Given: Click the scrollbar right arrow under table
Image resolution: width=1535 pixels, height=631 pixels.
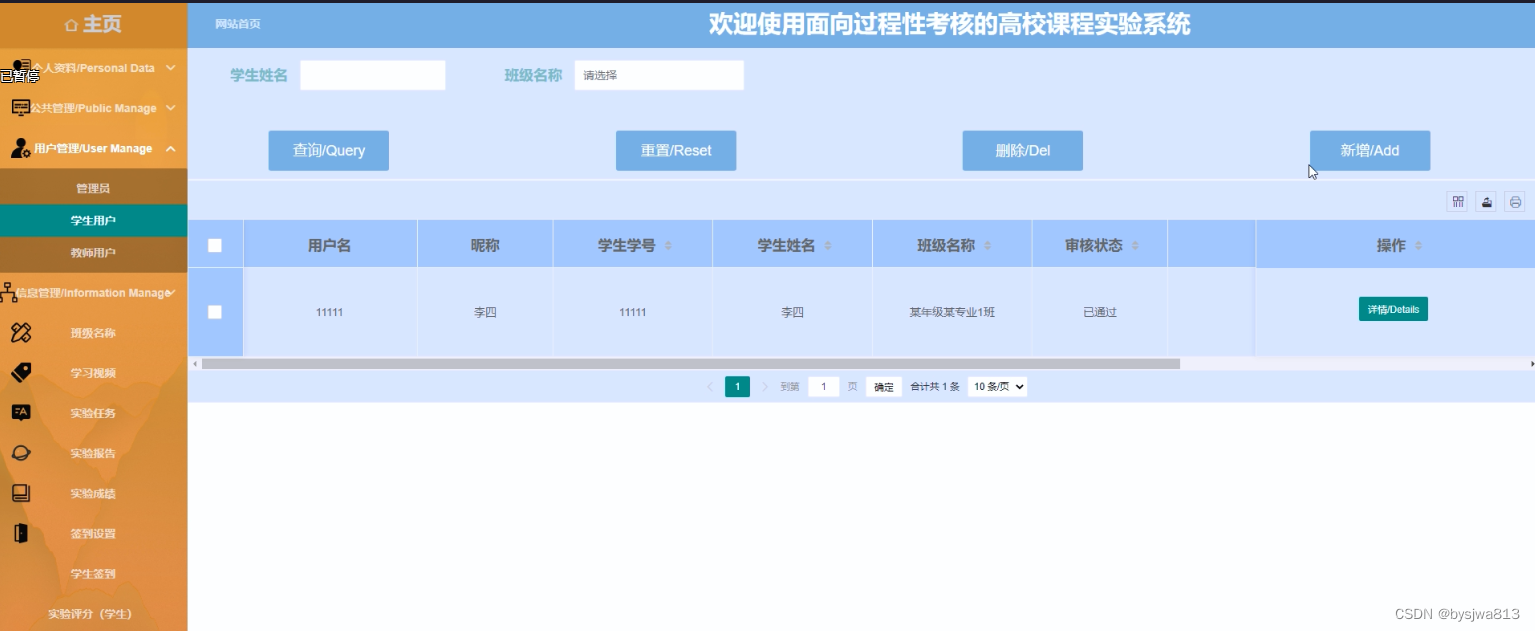Looking at the screenshot, I should [1531, 364].
